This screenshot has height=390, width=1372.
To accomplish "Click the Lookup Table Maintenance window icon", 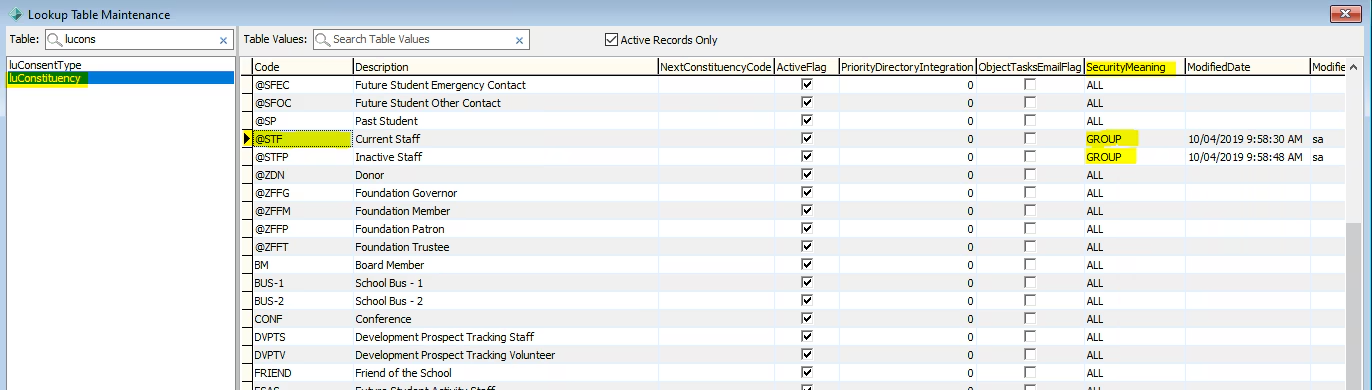I will click(14, 14).
